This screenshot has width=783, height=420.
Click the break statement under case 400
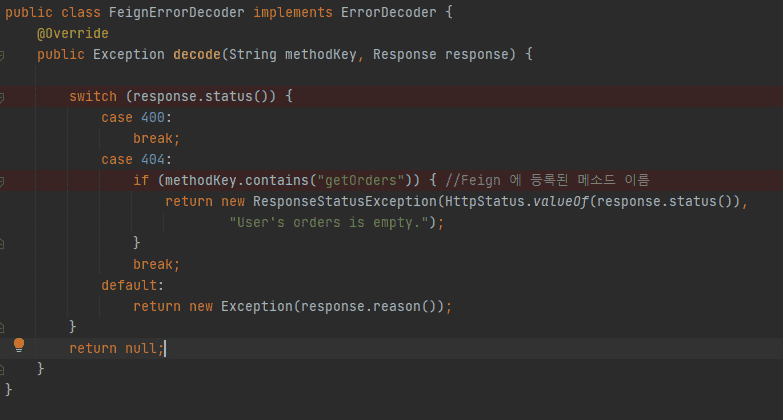click(156, 138)
